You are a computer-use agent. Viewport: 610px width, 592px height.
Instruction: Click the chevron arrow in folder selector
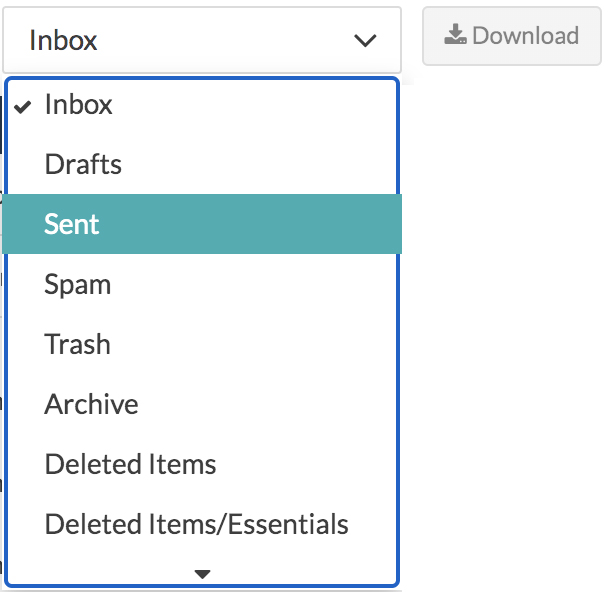(365, 41)
